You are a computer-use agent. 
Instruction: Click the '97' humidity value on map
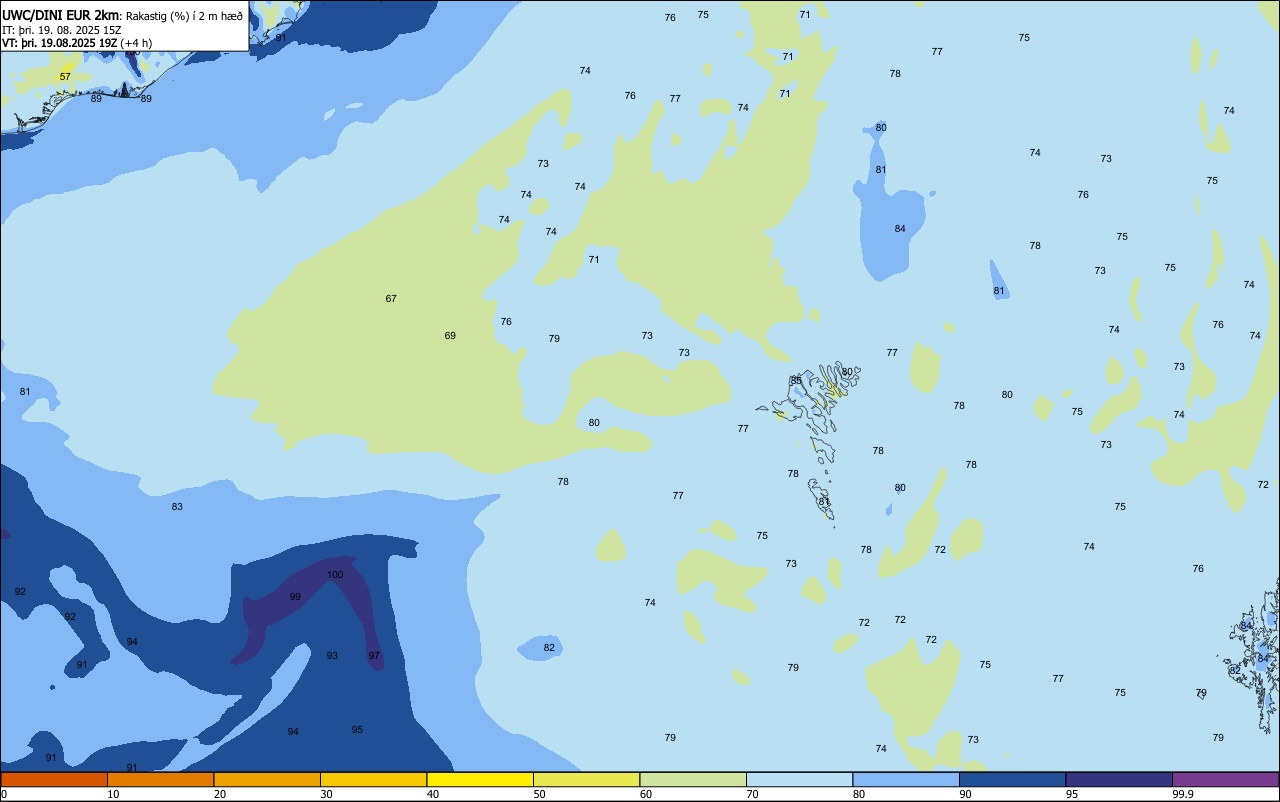(374, 655)
